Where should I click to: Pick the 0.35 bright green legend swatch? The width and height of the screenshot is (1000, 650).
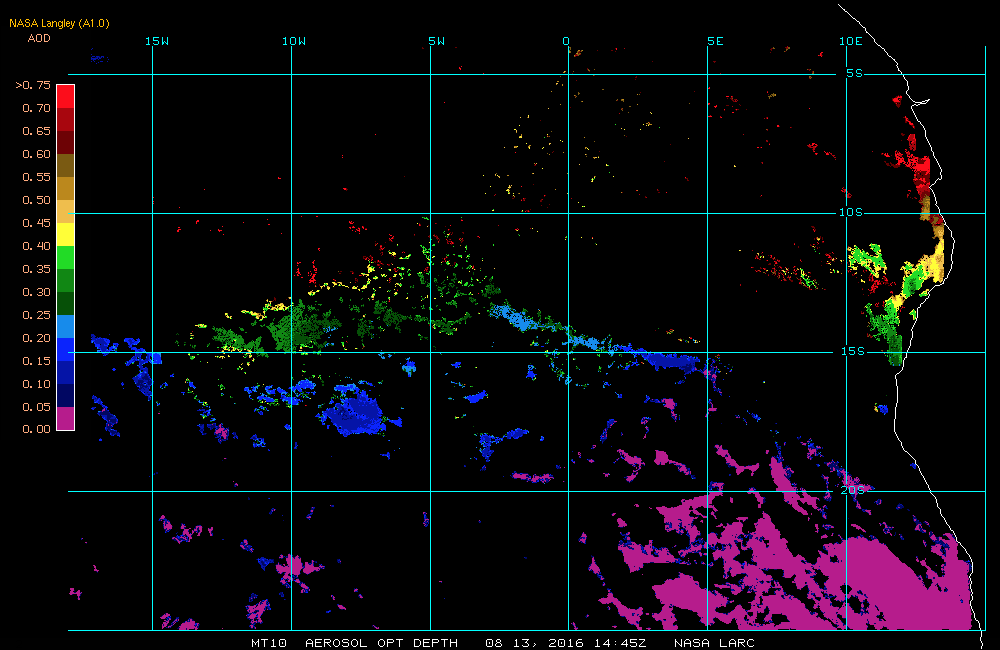(66, 257)
